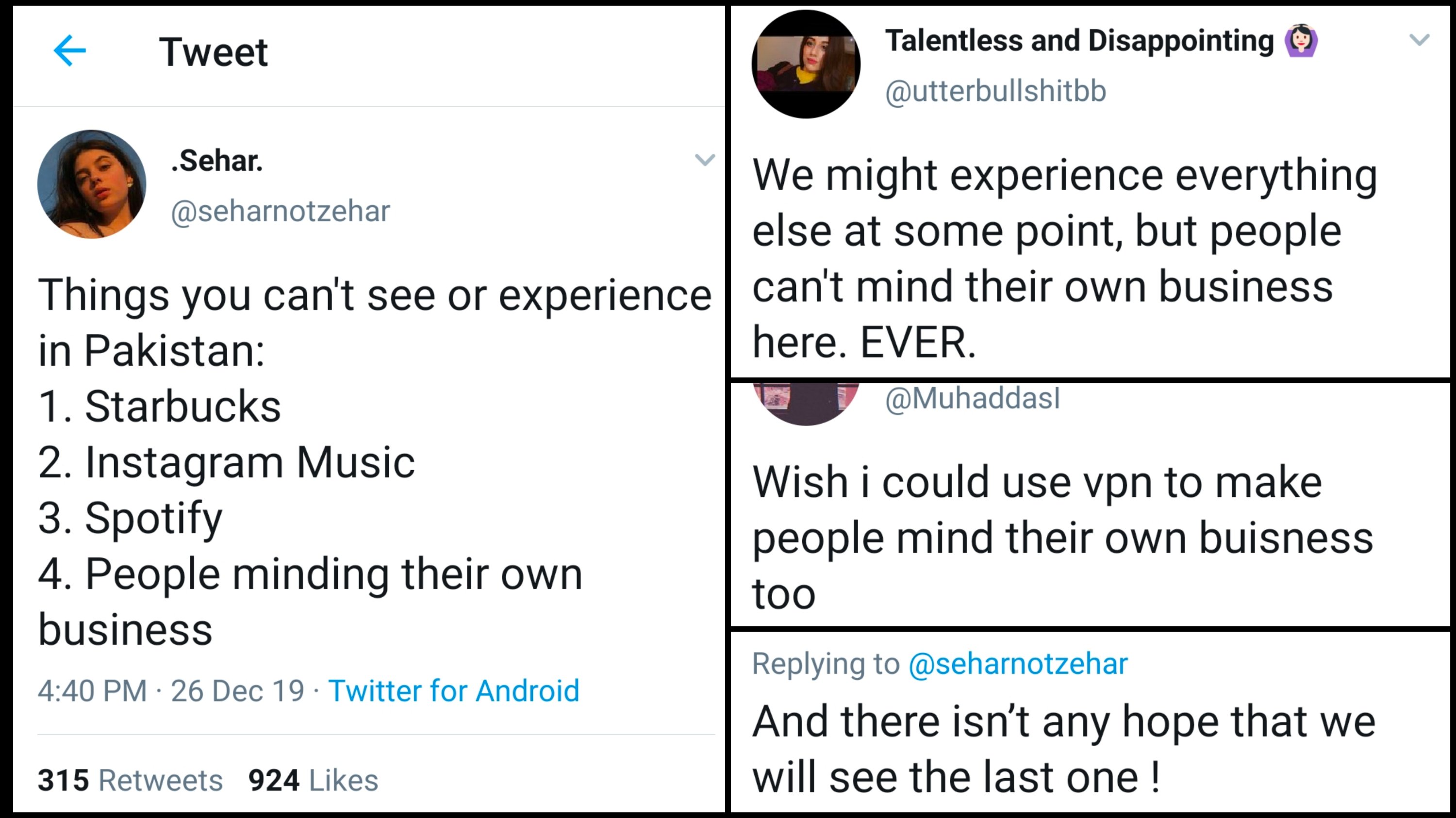Click the "Tweet" header title

coord(213,52)
